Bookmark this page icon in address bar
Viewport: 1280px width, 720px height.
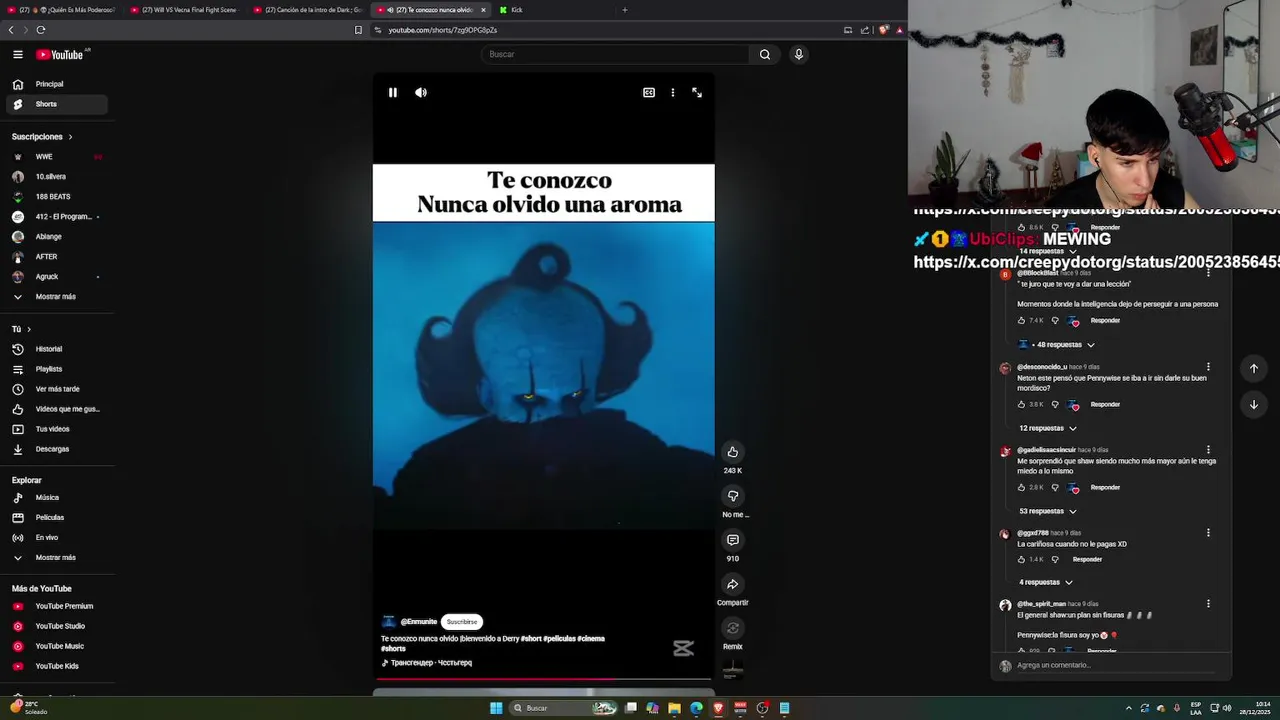point(358,30)
